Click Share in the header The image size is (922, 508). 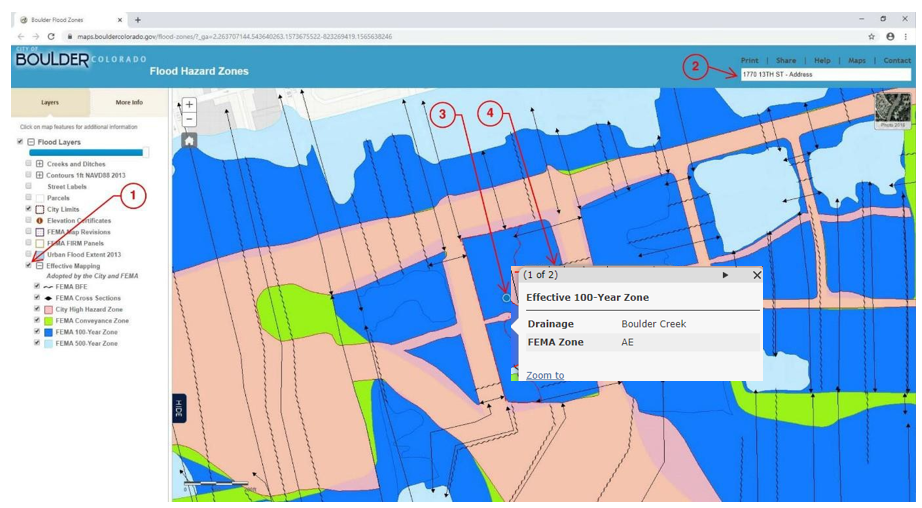tap(786, 61)
